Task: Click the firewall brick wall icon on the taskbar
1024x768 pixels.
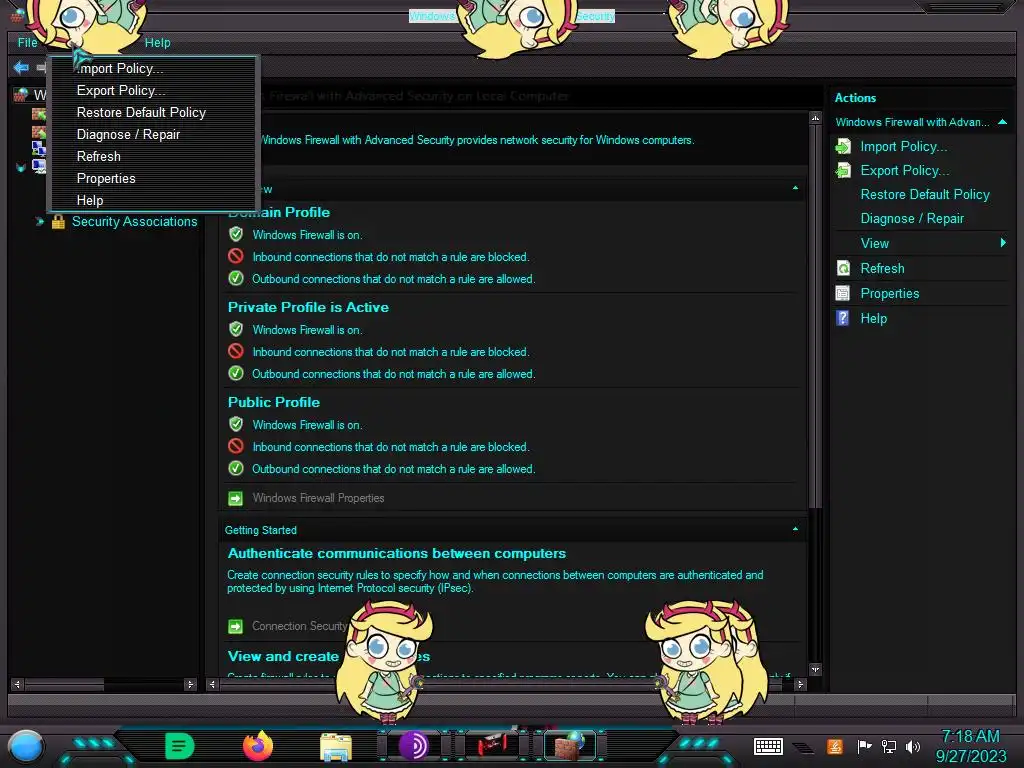Action: (x=569, y=746)
